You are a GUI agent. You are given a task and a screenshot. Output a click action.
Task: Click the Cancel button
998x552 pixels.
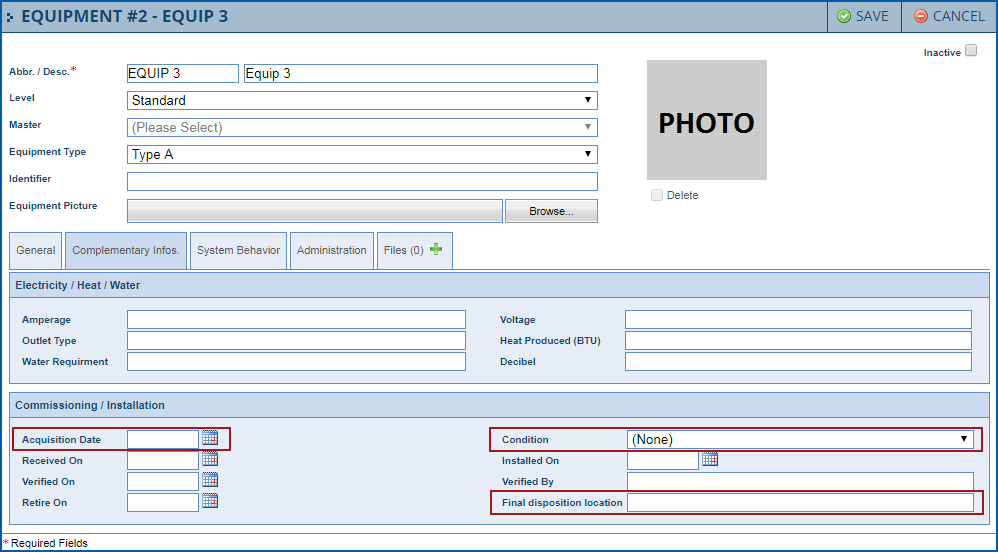coord(949,17)
